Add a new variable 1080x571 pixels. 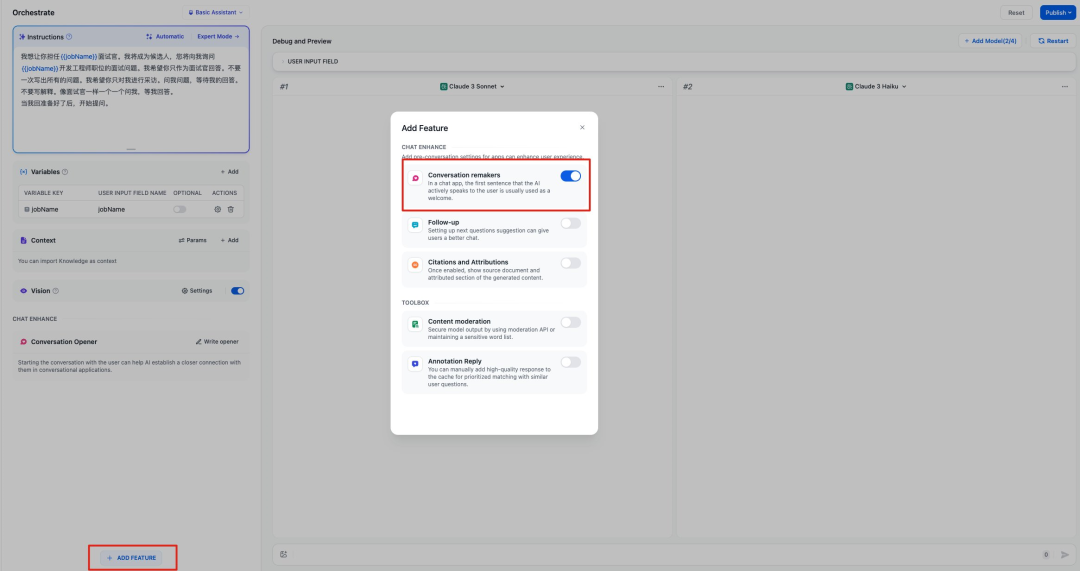tap(229, 172)
